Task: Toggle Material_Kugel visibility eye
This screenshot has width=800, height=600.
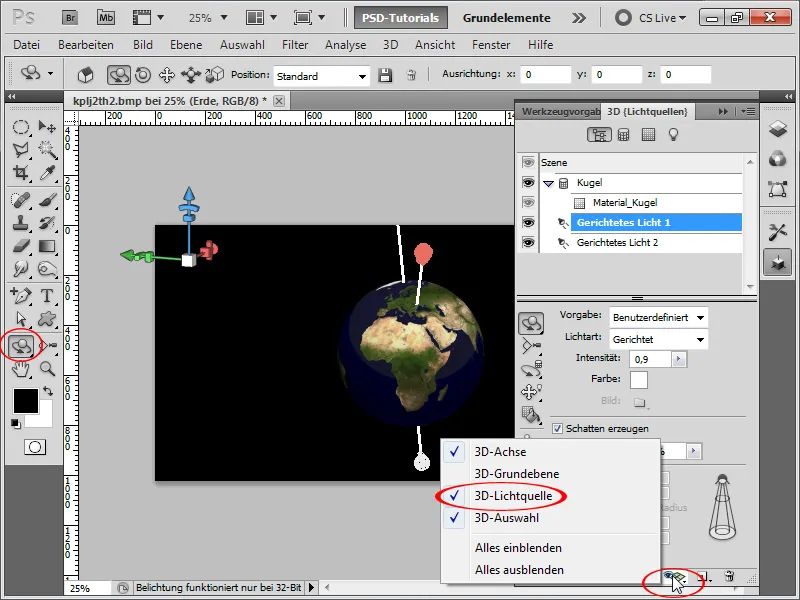Action: (x=528, y=203)
